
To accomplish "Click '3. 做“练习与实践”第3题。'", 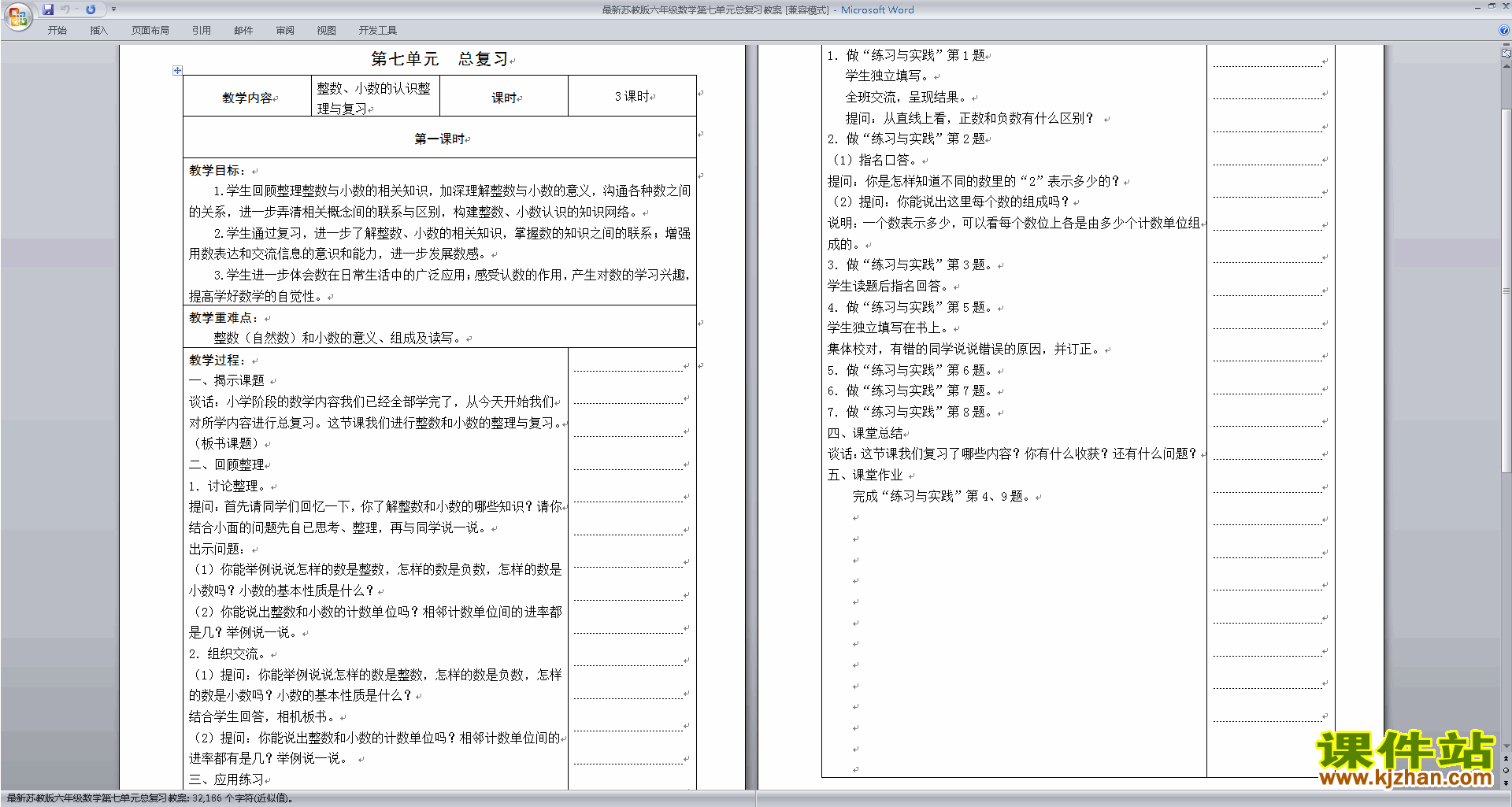I will [x=912, y=265].
